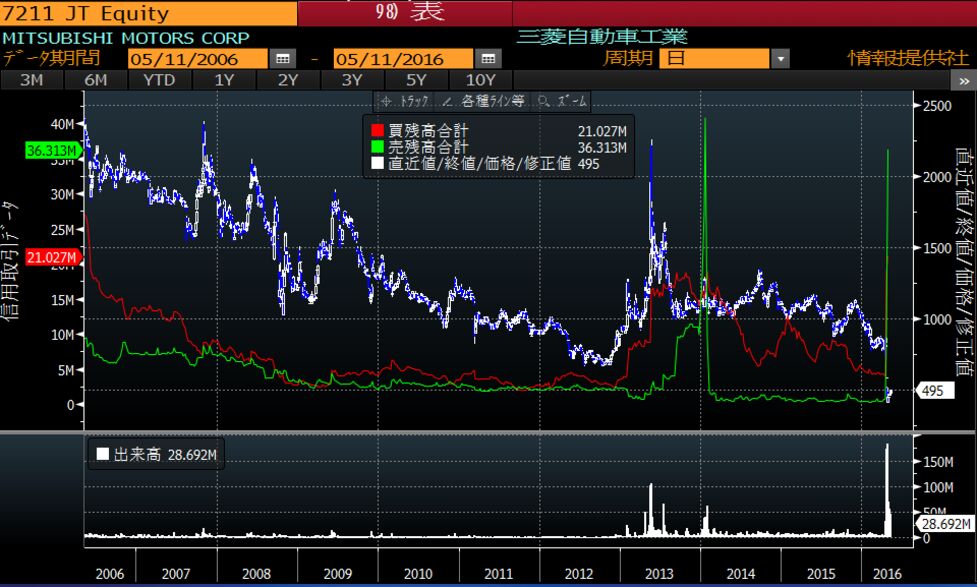977x587 pixels.
Task: Click the 信用取引データ vertical axis title
Action: tap(11, 260)
